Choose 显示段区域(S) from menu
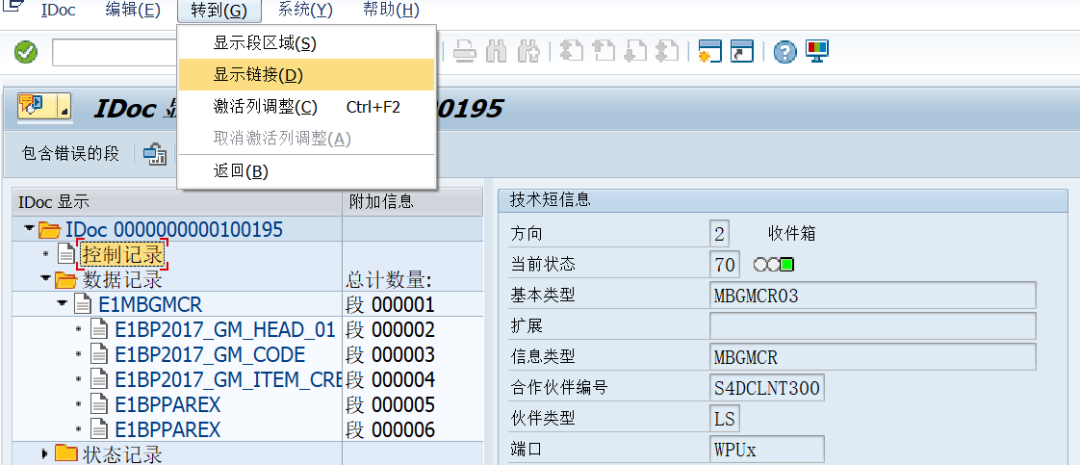The height and width of the screenshot is (465, 1080). pyautogui.click(x=307, y=43)
